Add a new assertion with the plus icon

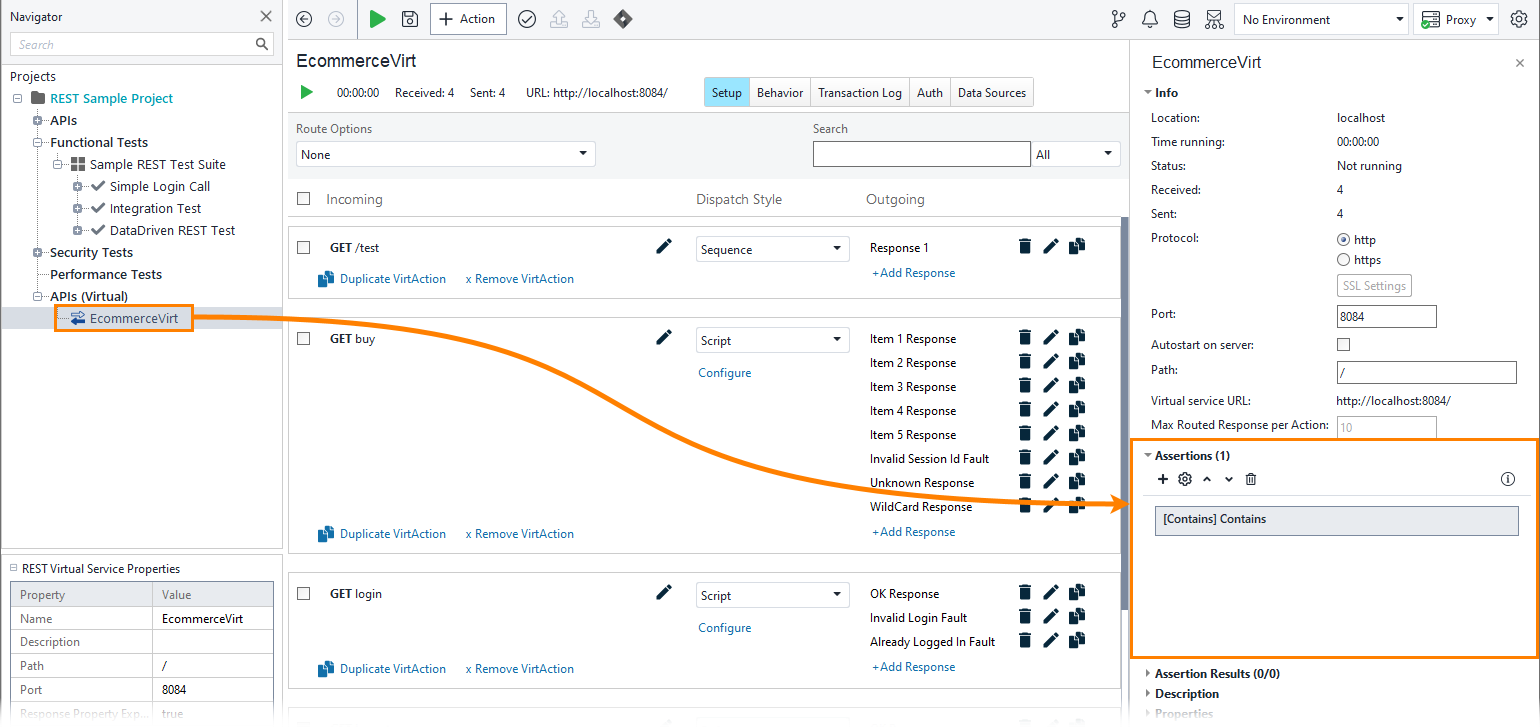click(x=1162, y=479)
